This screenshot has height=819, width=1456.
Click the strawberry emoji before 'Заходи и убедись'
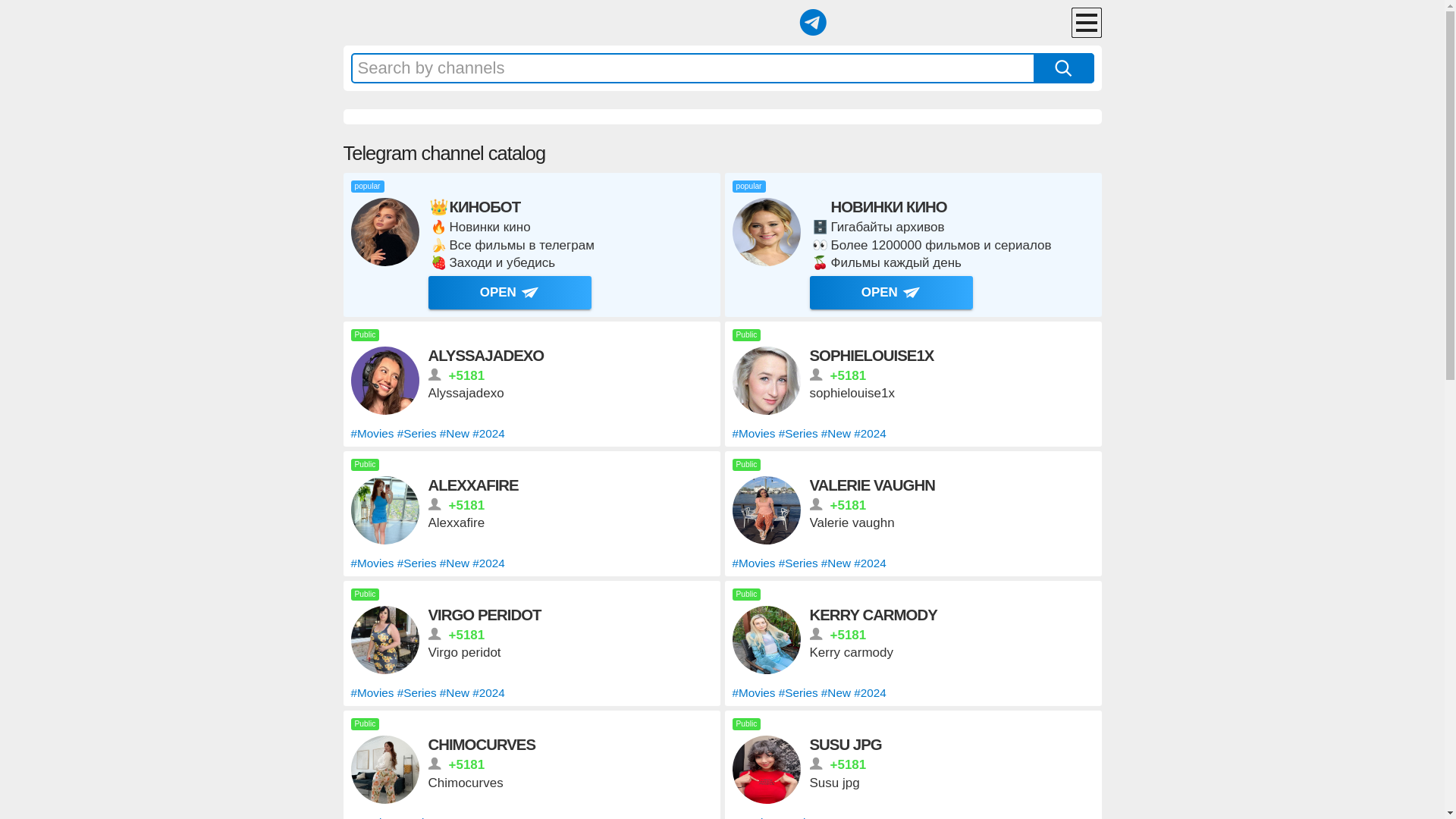click(x=438, y=263)
